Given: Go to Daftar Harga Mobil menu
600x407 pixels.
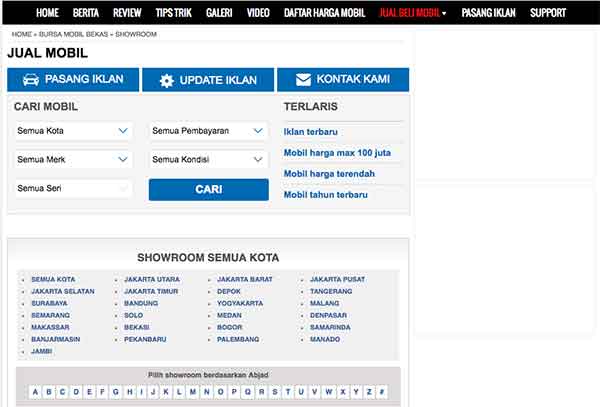Looking at the screenshot, I should [324, 13].
